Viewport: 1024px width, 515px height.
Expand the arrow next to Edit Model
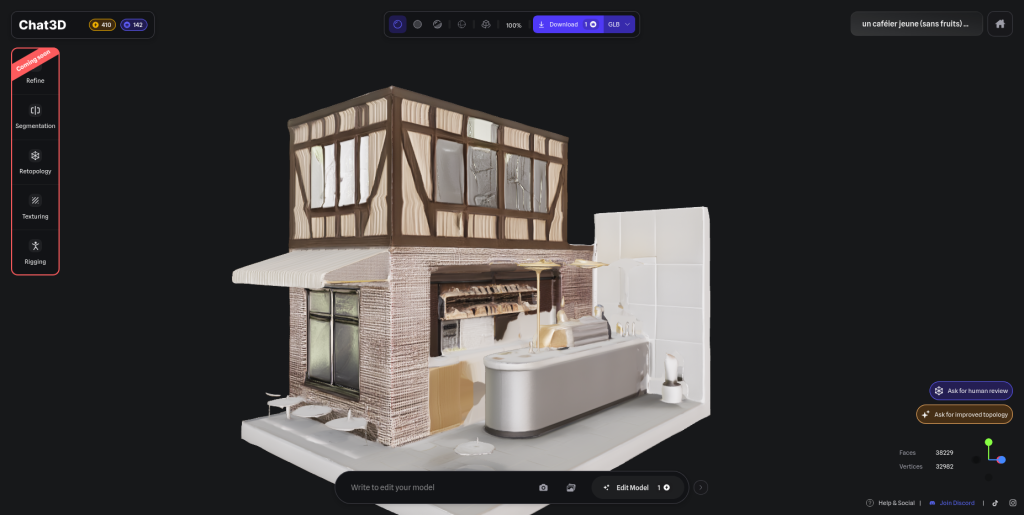[701, 487]
